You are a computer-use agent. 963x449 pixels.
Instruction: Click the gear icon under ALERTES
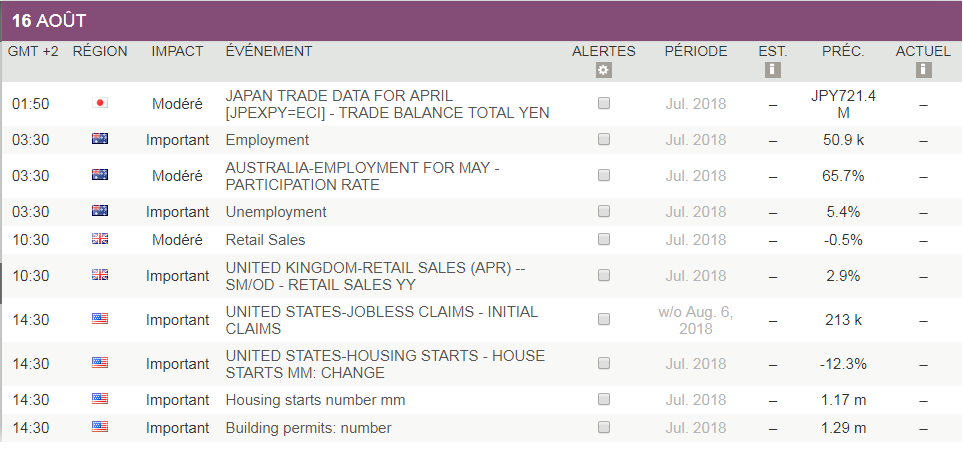[603, 70]
